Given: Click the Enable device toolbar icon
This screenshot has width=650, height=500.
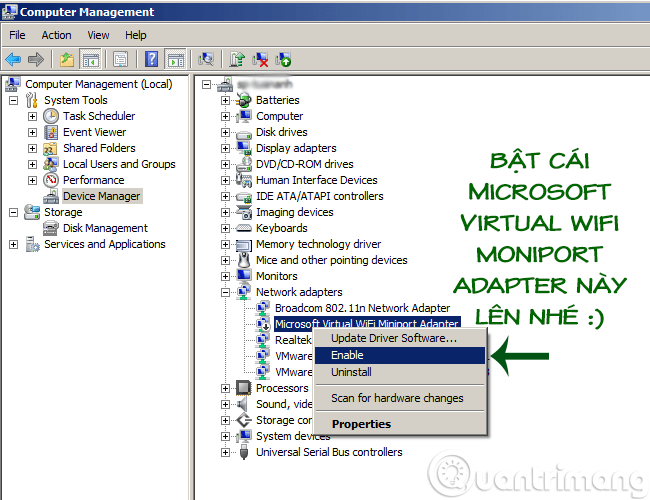Looking at the screenshot, I should pos(284,60).
